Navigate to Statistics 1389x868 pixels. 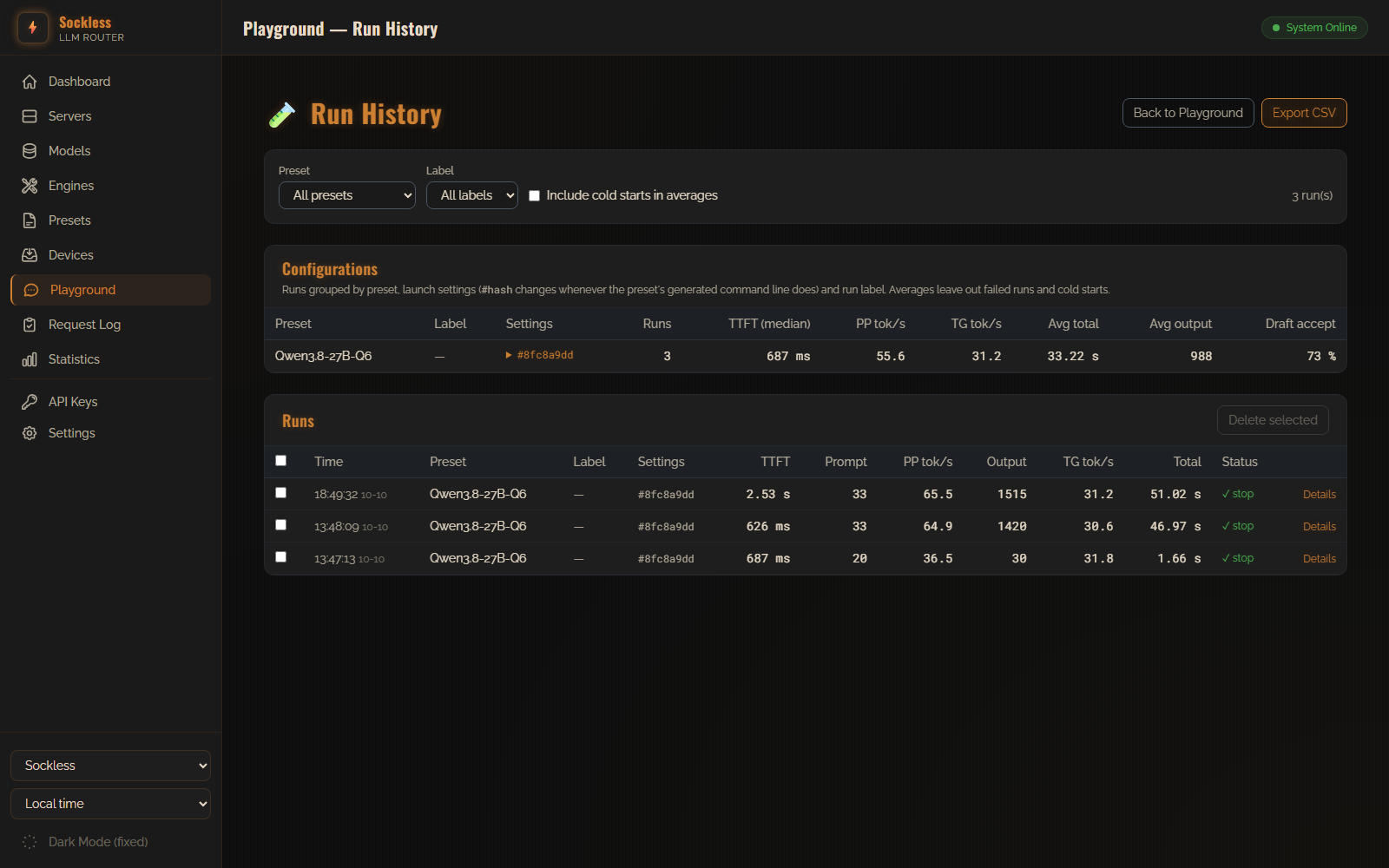(x=110, y=359)
